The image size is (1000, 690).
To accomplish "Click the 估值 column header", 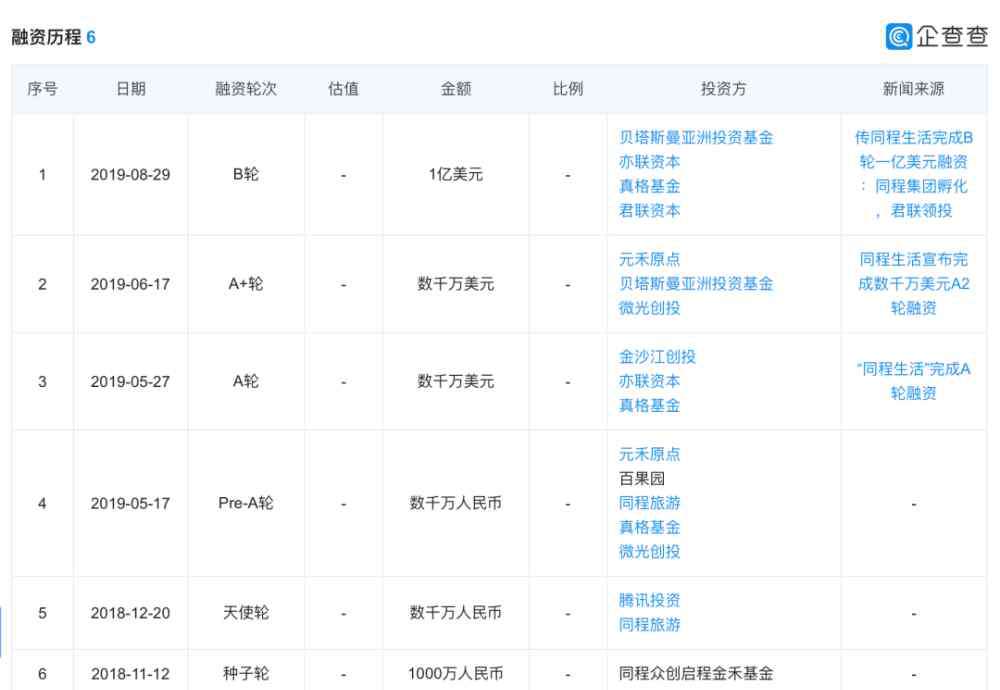I will tap(343, 89).
